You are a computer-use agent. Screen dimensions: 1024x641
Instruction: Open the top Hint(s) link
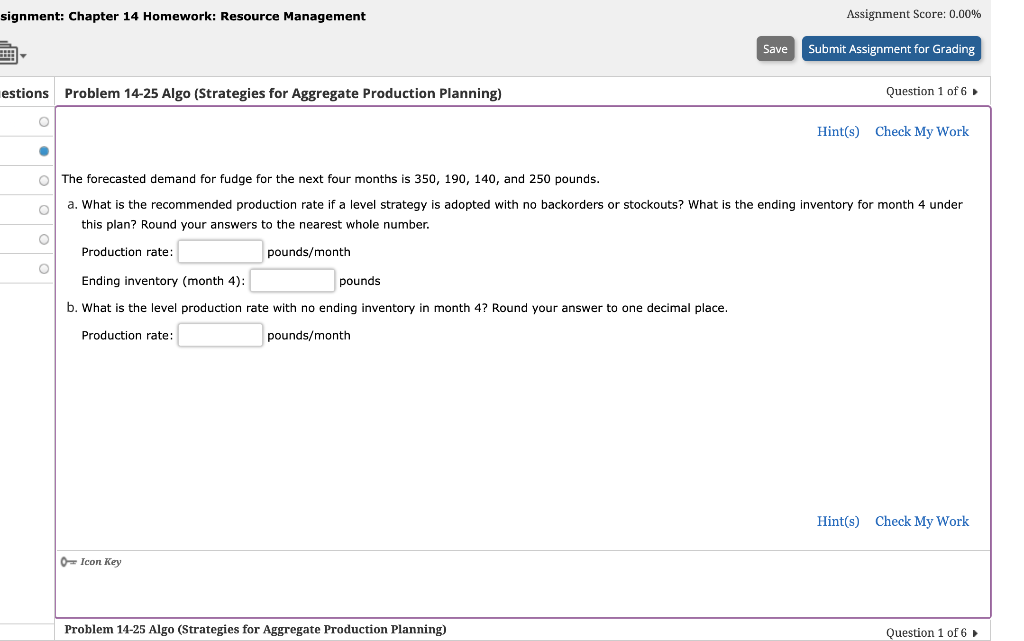coord(838,131)
